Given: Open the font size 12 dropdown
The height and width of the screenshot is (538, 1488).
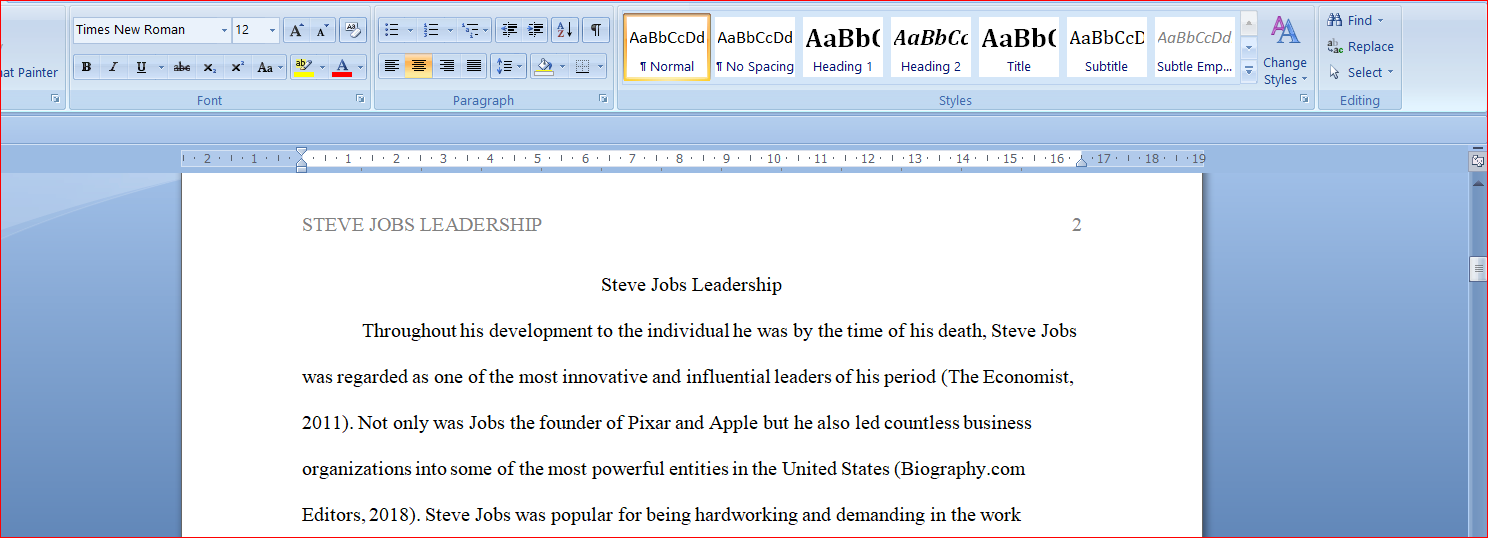Looking at the screenshot, I should (x=272, y=30).
